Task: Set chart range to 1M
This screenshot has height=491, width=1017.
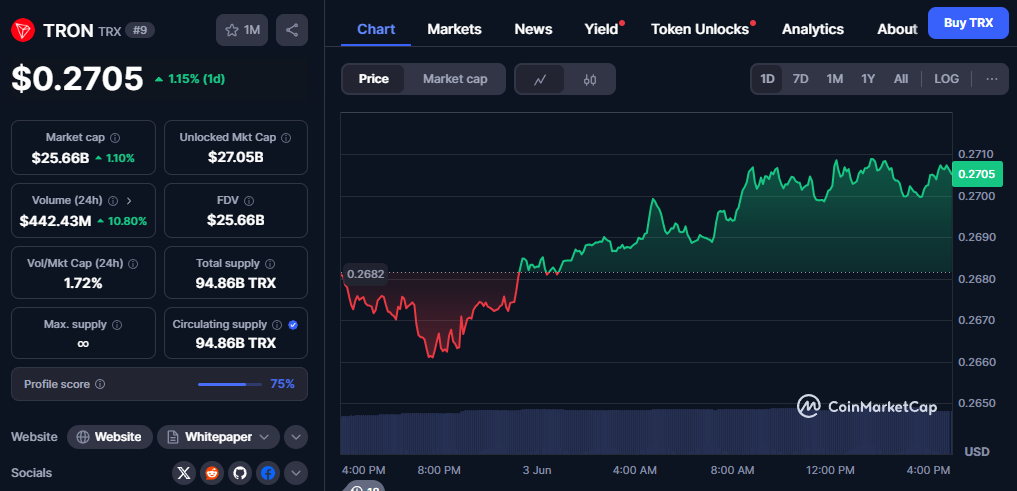Action: [x=834, y=79]
